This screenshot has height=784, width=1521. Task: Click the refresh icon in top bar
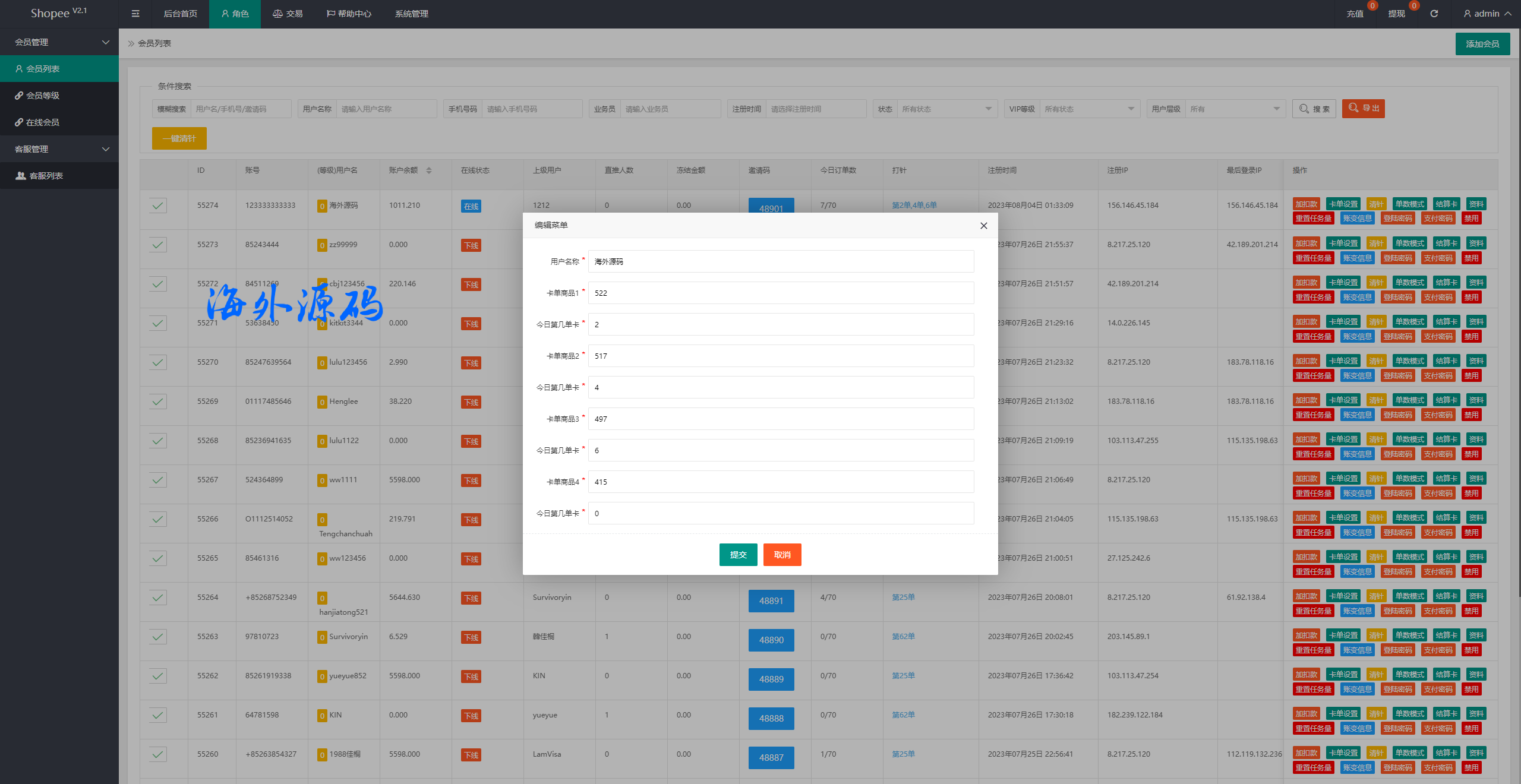pyautogui.click(x=1434, y=14)
